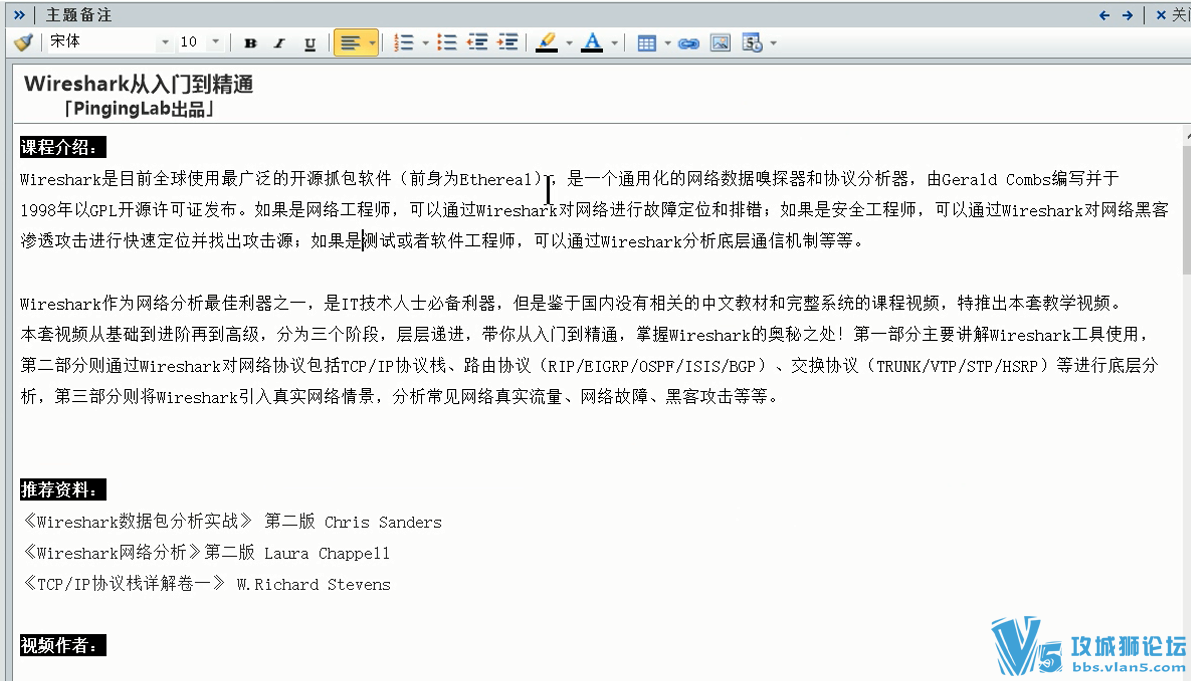Open the 宋体 font name dropdown
This screenshot has width=1191, height=681.
(165, 43)
